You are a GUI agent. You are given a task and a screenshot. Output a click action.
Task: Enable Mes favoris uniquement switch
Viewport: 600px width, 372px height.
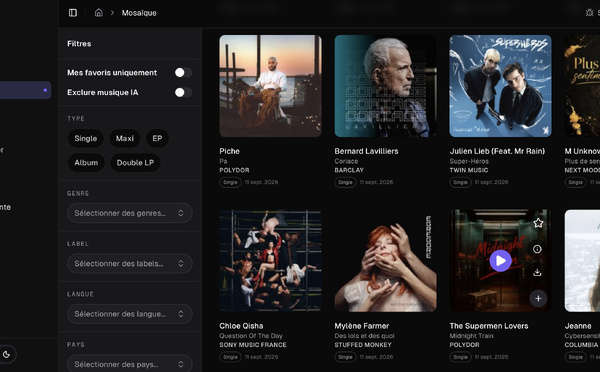(x=183, y=73)
